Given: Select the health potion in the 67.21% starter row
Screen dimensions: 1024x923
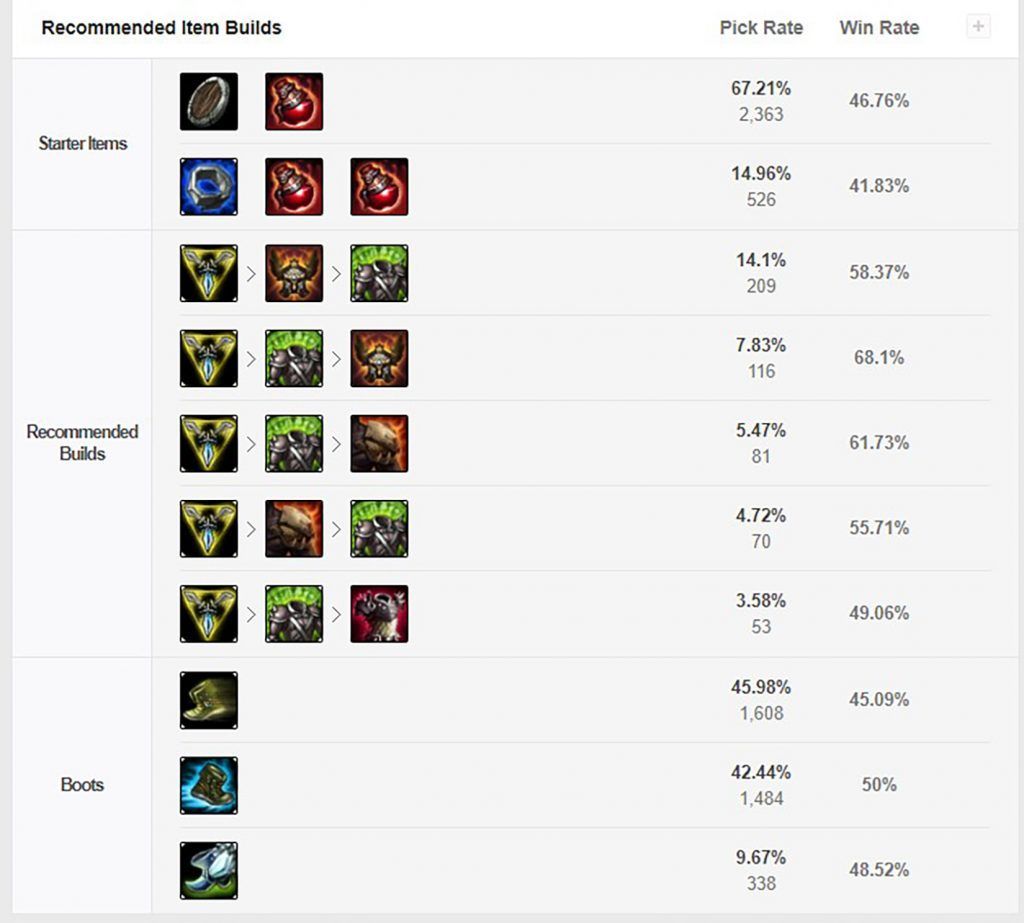Looking at the screenshot, I should coord(294,101).
